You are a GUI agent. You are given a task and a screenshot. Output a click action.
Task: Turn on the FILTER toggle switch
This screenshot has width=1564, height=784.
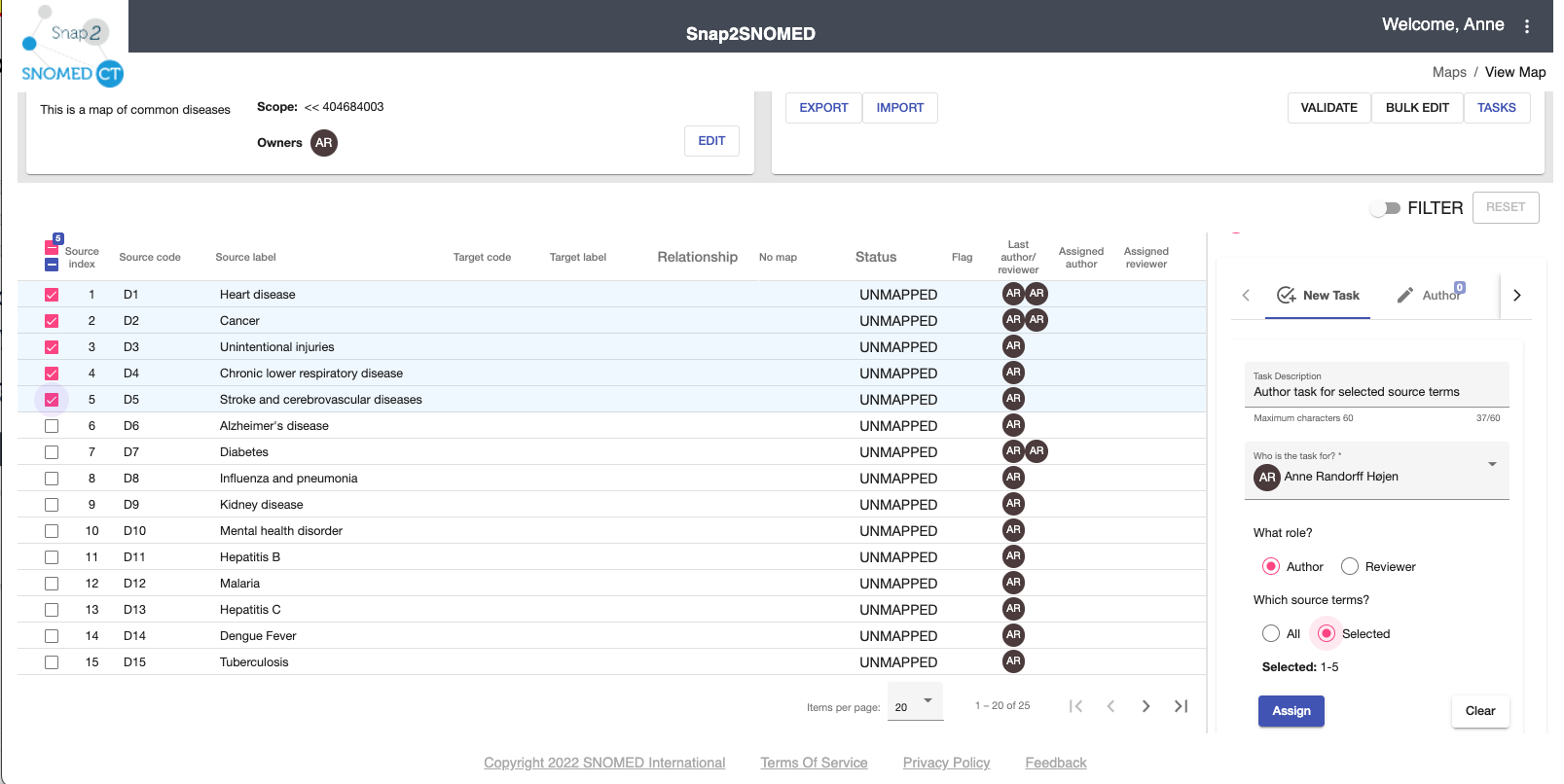coord(1385,208)
